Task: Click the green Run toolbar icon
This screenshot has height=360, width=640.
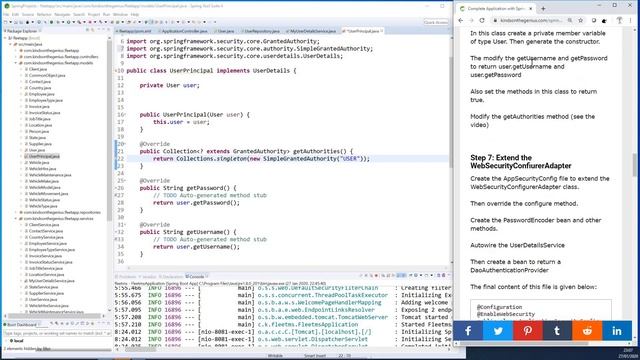Action: coord(69,22)
